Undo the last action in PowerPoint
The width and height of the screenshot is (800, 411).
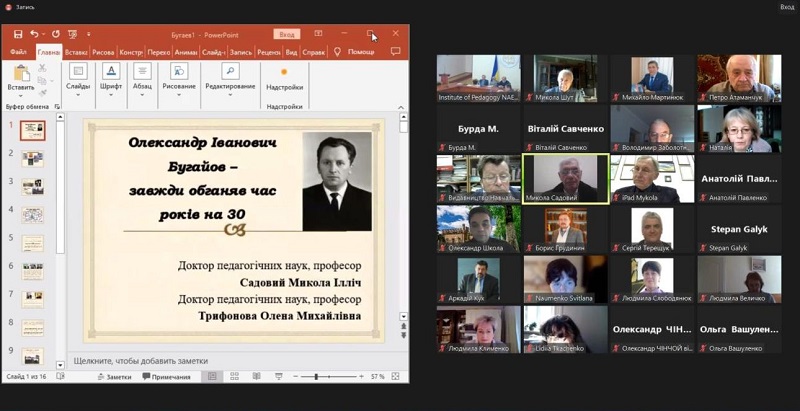point(34,34)
